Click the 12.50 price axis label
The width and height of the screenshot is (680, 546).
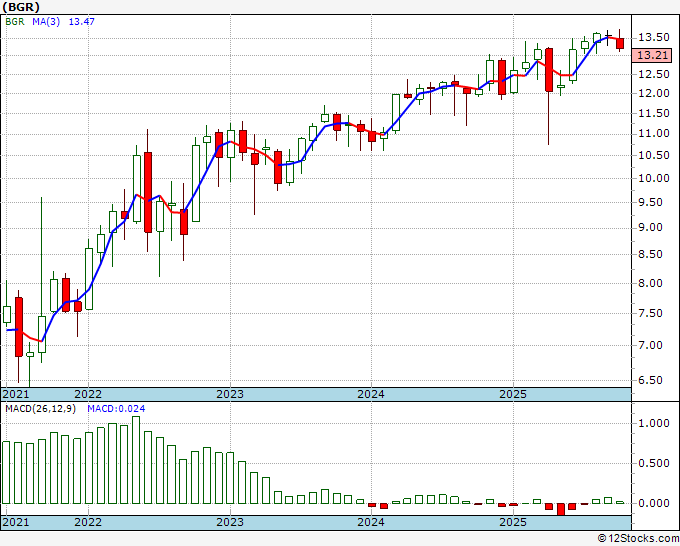point(654,74)
